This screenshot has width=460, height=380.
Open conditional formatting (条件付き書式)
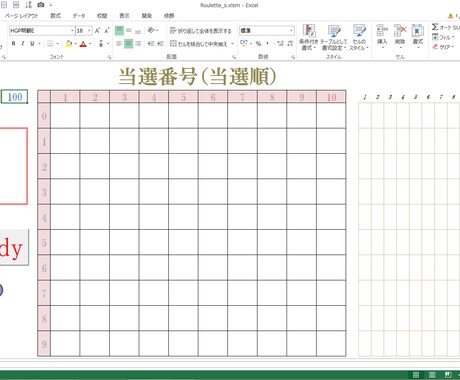(309, 37)
